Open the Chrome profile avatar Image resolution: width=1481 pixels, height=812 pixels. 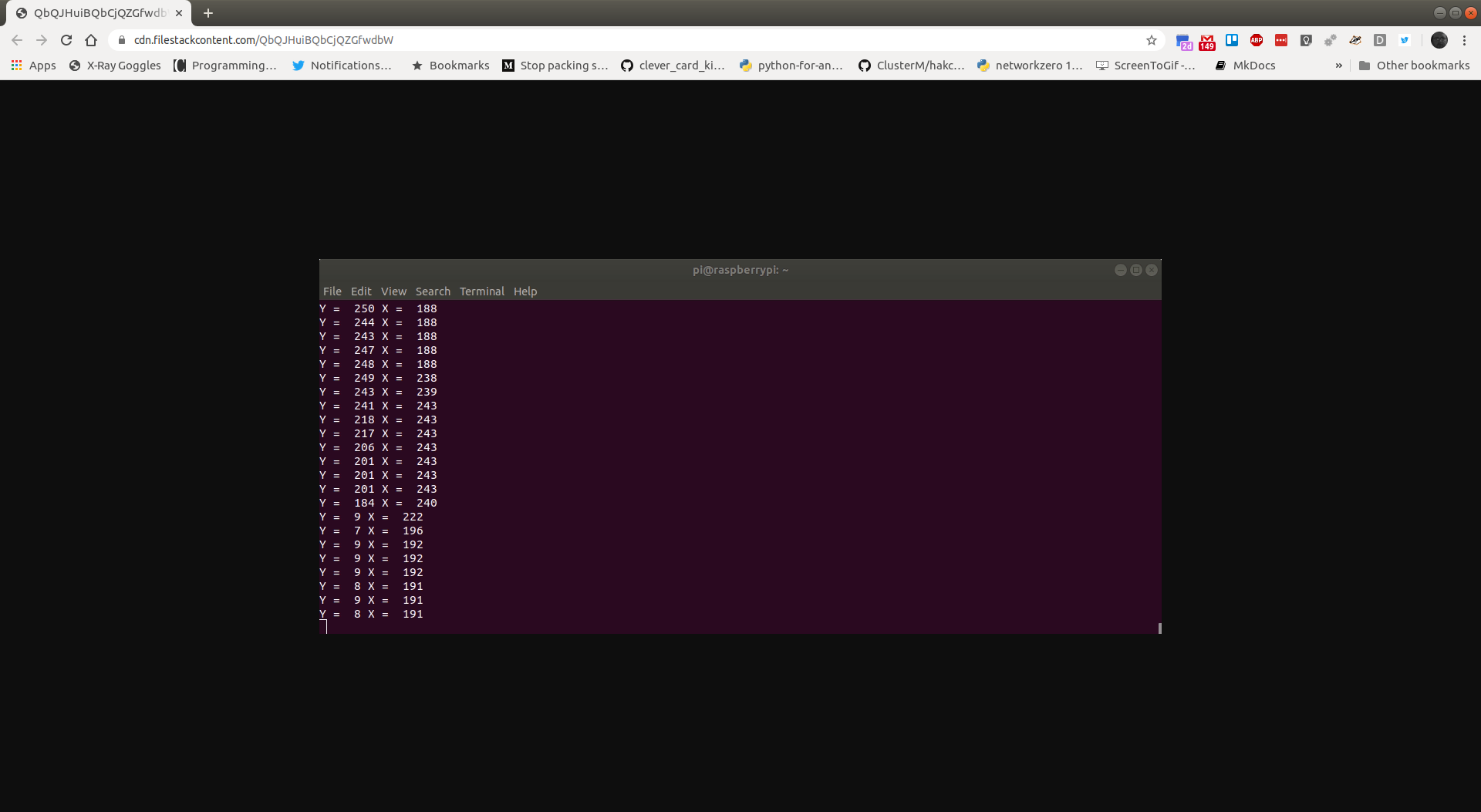click(x=1439, y=40)
